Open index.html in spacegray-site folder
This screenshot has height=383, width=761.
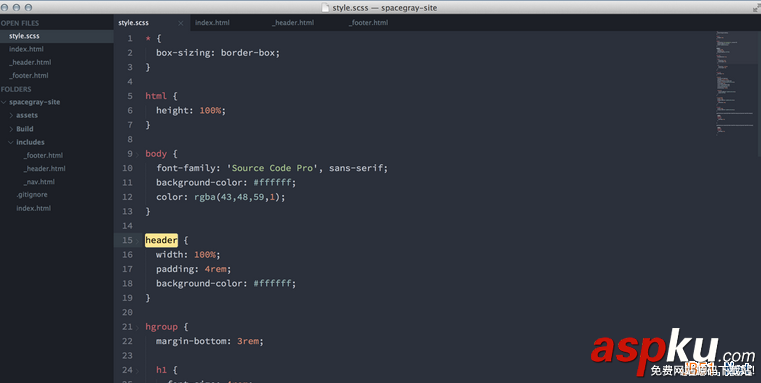click(33, 208)
